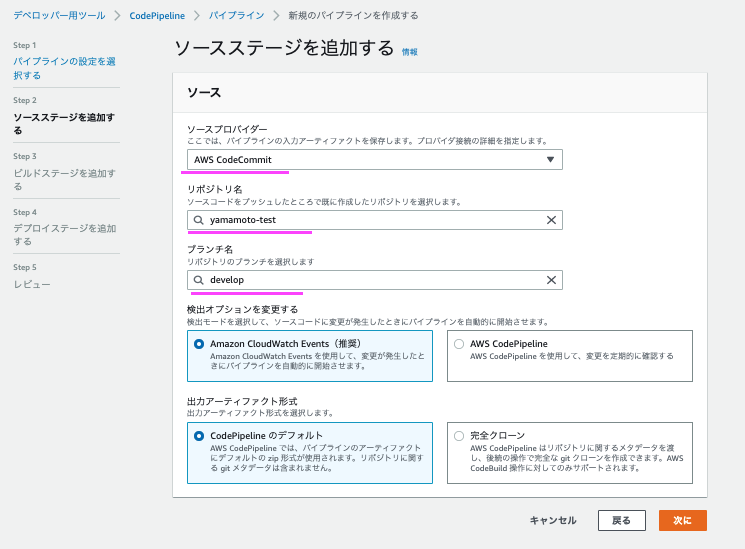The height and width of the screenshot is (549, 745).
Task: Click search icon in repository name field
Action: pyautogui.click(x=199, y=220)
